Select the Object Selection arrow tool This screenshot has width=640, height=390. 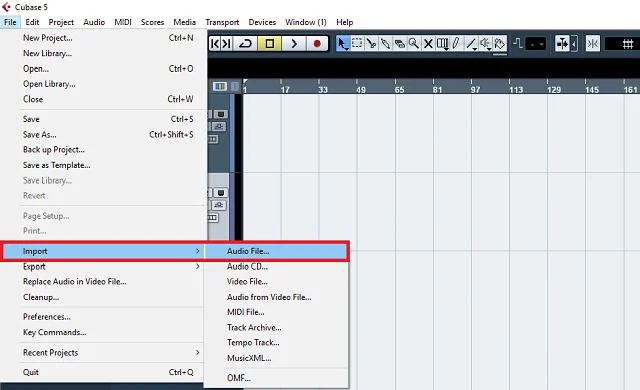point(342,43)
